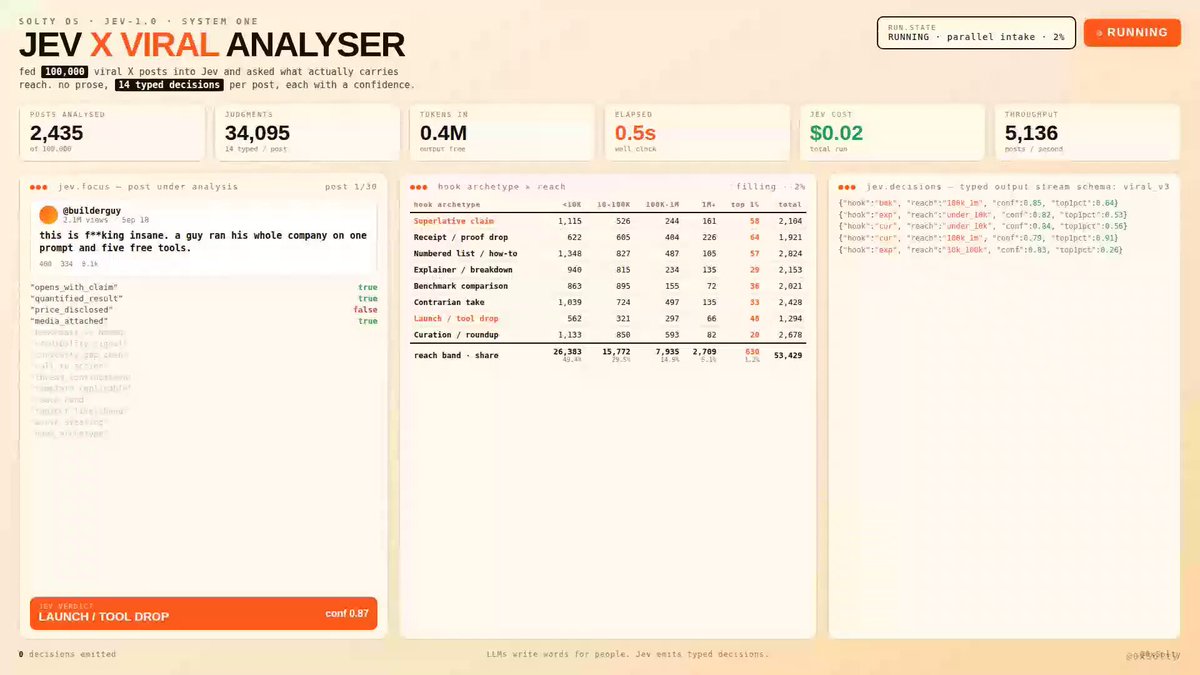Select the 'conf 0.87' value in the verdict banner
Screen dimensions: 1200x675
347,613
